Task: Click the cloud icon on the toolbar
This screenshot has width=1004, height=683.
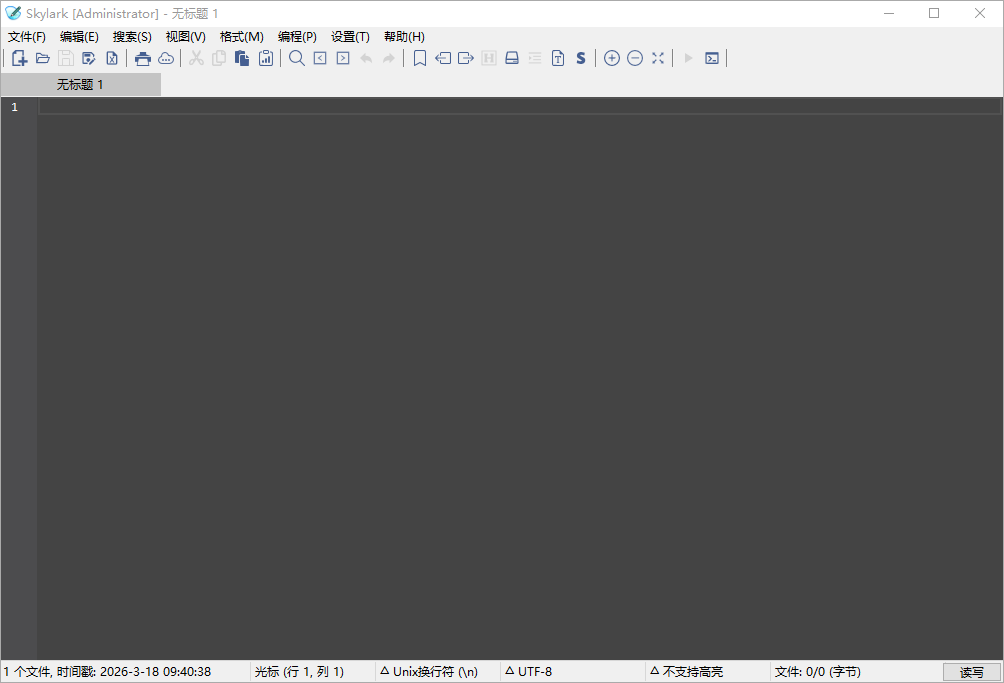Action: [x=166, y=58]
